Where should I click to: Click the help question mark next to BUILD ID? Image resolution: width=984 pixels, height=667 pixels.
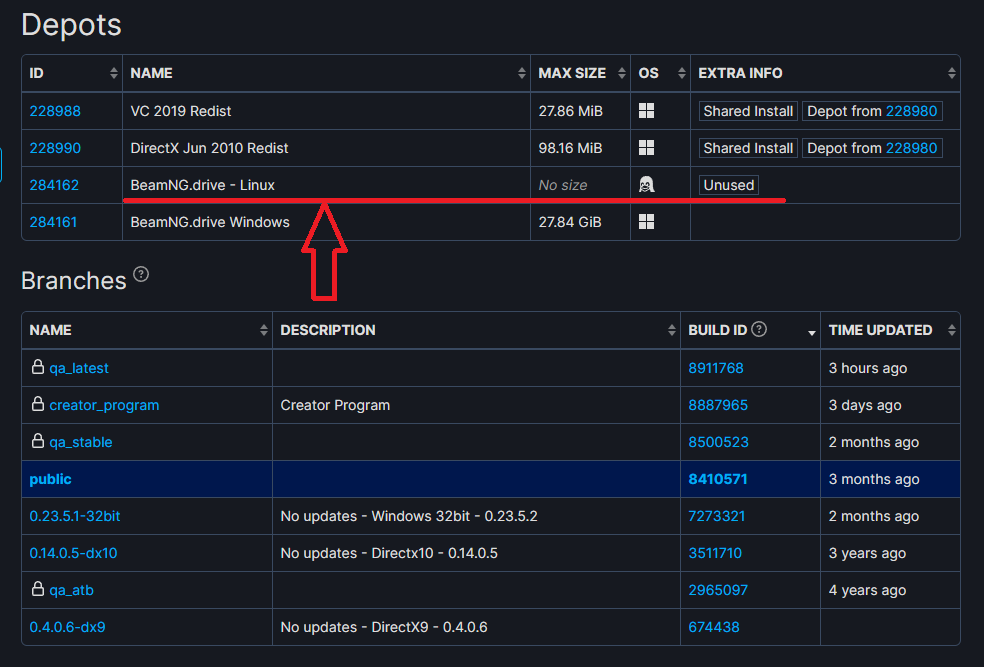tap(759, 329)
